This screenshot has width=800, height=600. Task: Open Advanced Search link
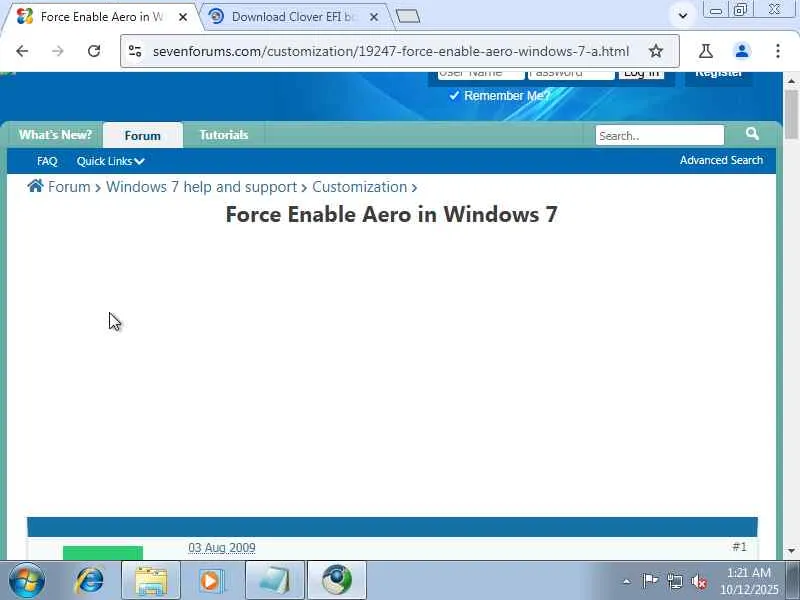click(x=721, y=160)
